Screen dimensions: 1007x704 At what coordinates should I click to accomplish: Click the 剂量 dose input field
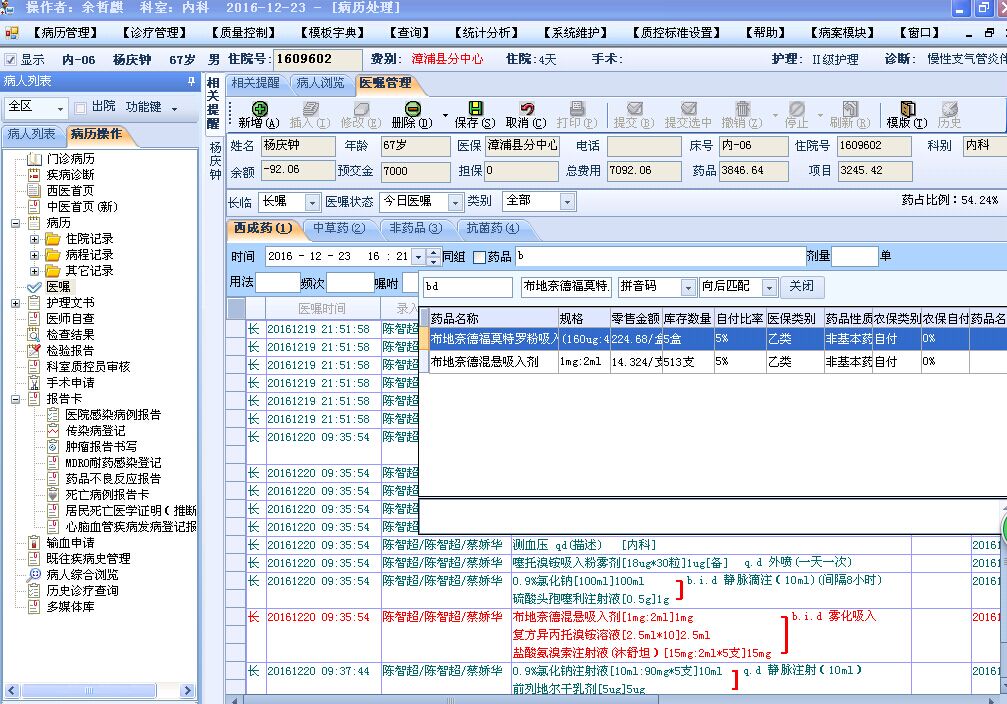[x=854, y=257]
